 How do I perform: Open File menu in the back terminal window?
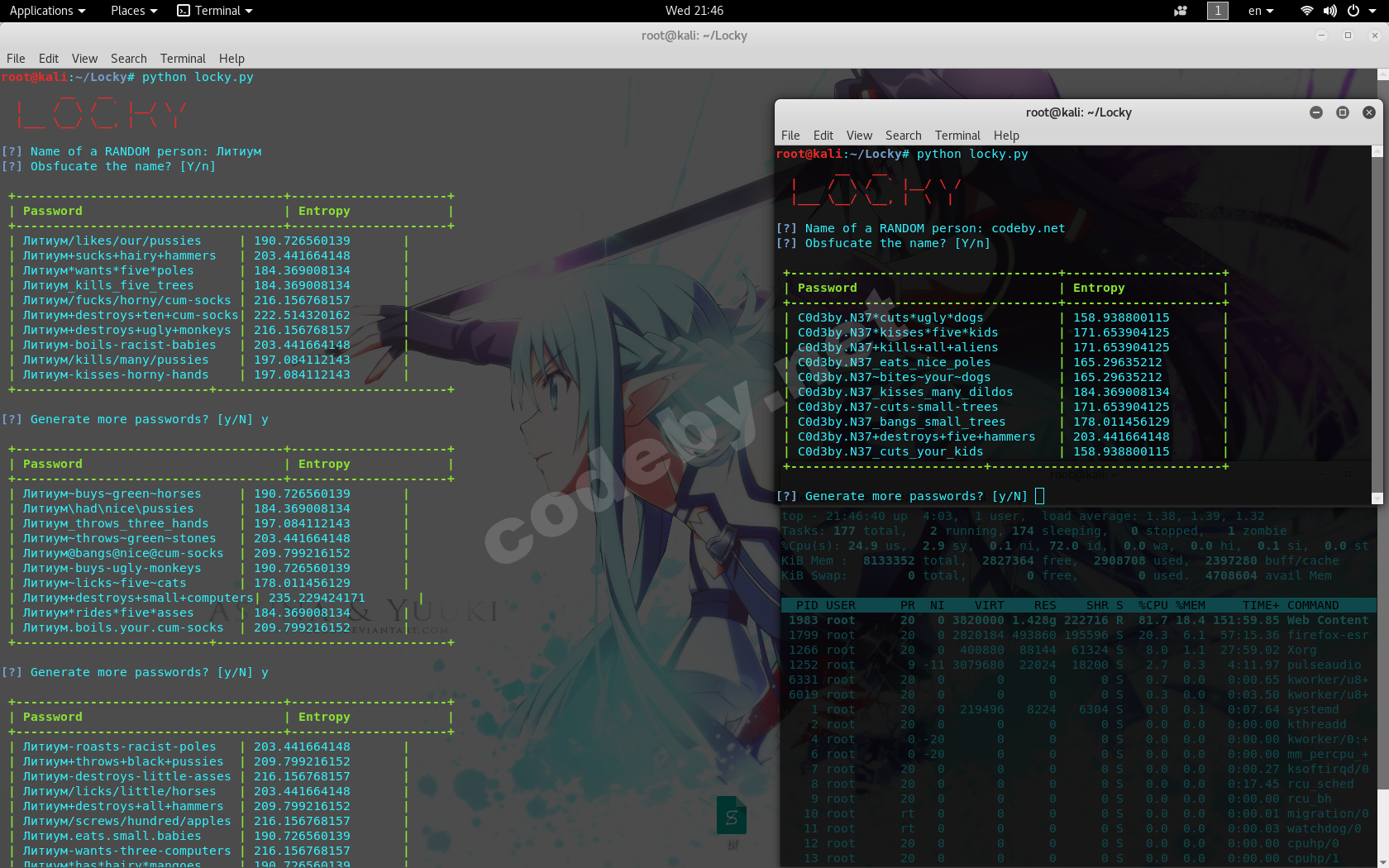pos(16,59)
